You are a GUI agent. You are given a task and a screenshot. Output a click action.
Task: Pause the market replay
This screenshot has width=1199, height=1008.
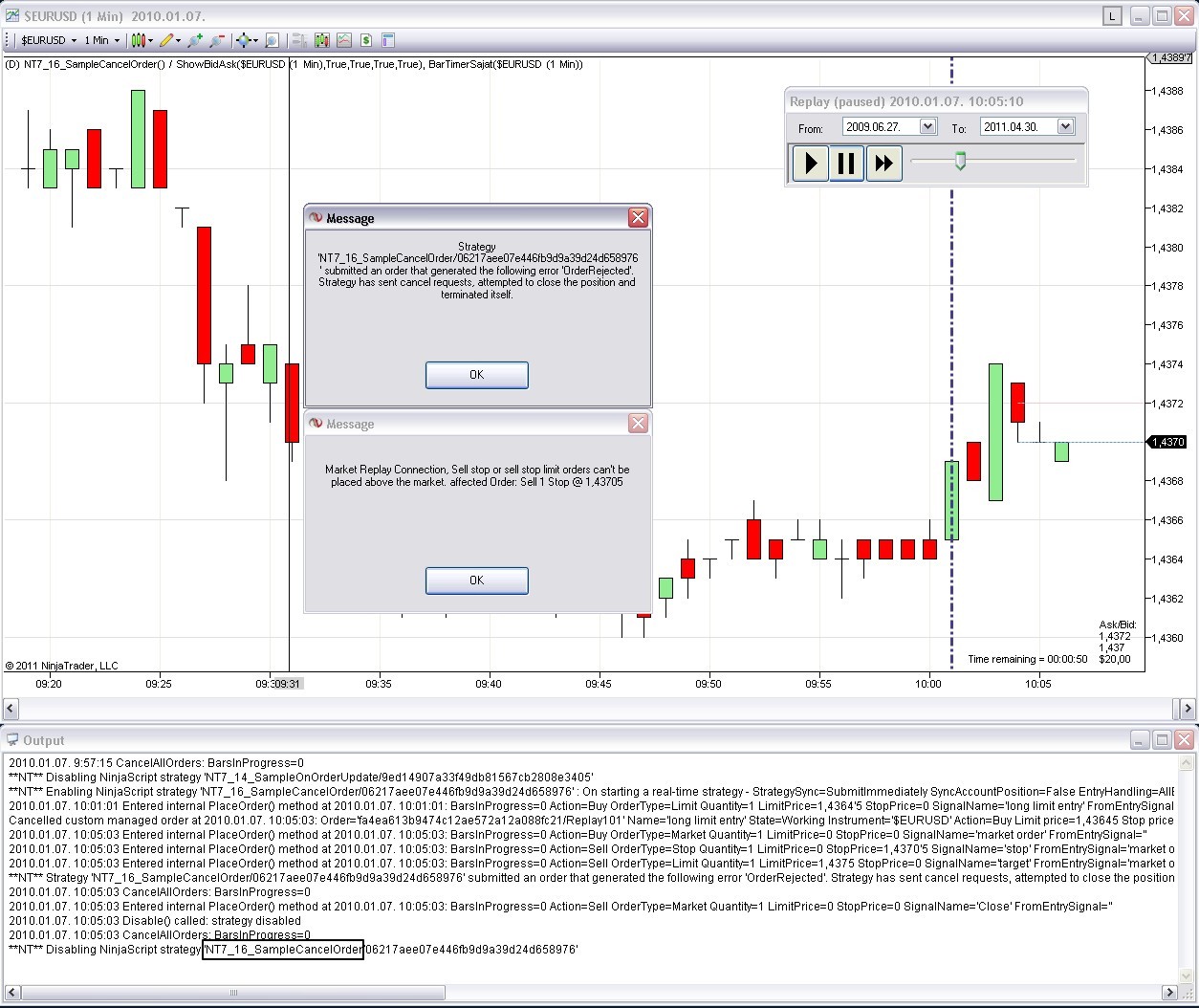[x=846, y=163]
